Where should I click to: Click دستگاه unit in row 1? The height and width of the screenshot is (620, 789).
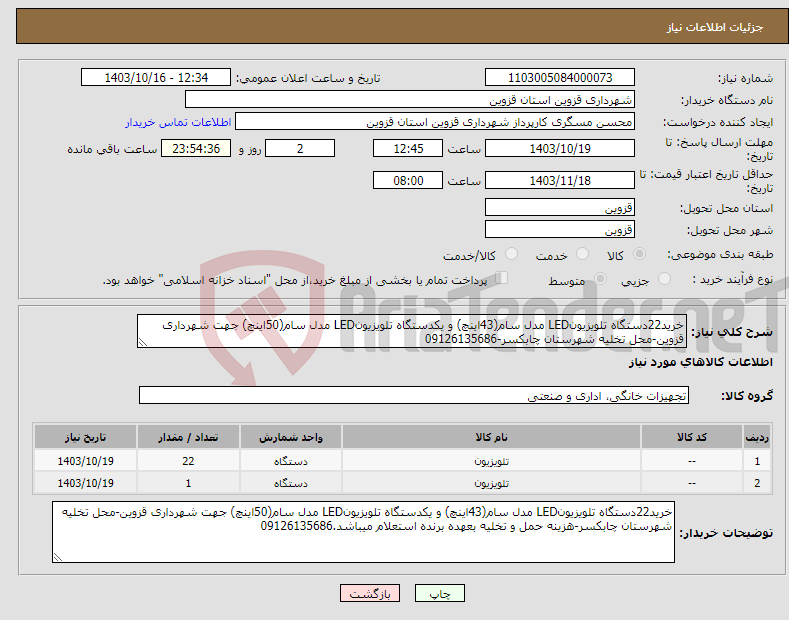[291, 461]
